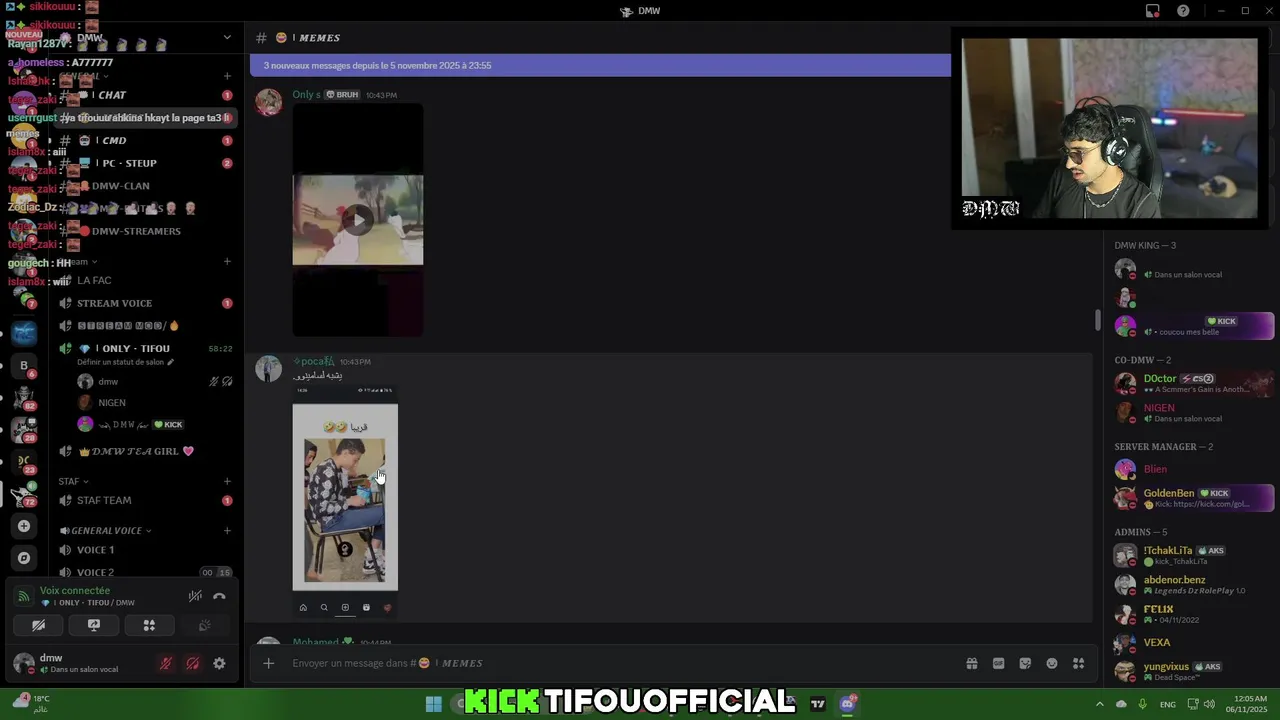
Task: Join VOICE 2 channel
Action: click(x=146, y=573)
